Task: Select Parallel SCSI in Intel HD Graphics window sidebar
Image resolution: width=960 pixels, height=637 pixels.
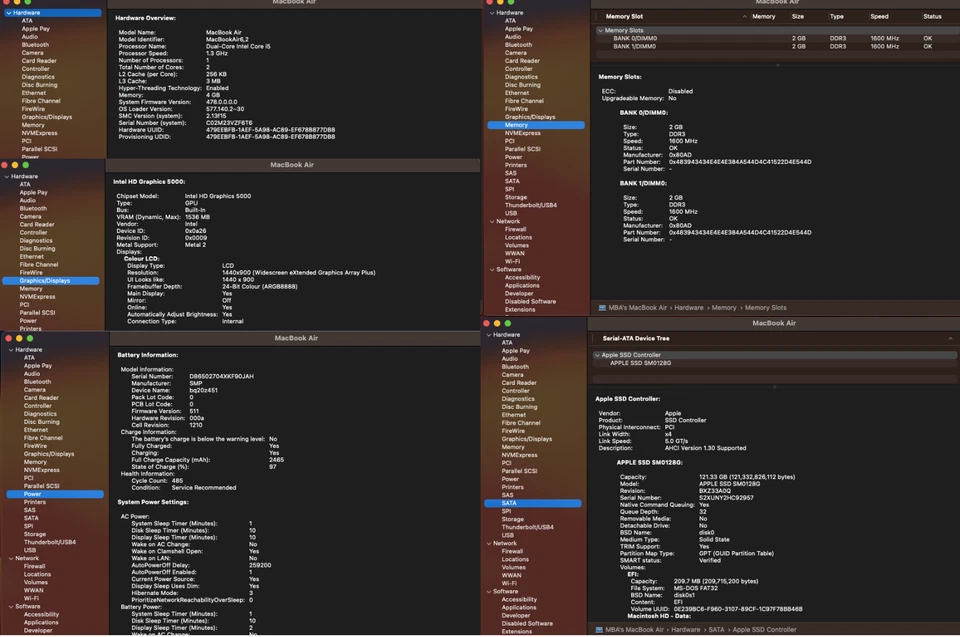Action: click(x=37, y=313)
